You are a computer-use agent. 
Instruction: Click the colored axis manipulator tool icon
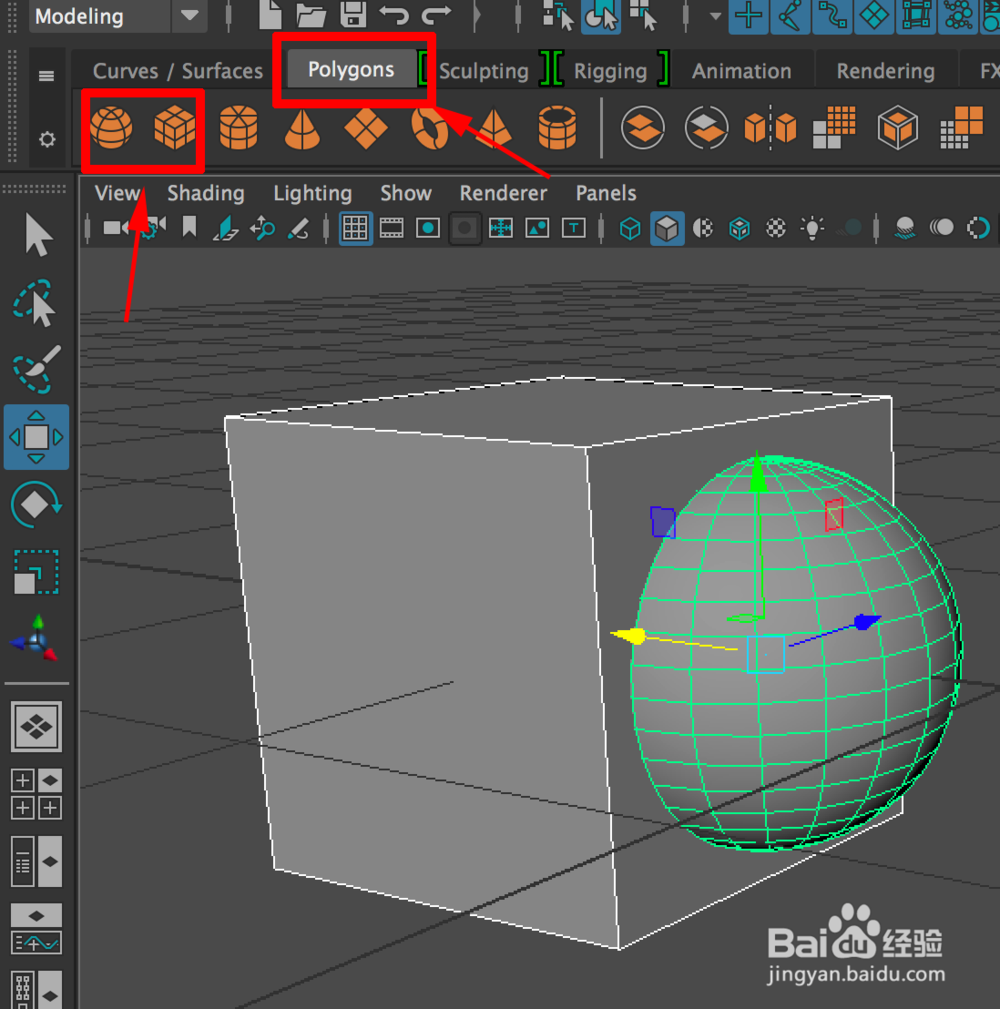35,638
